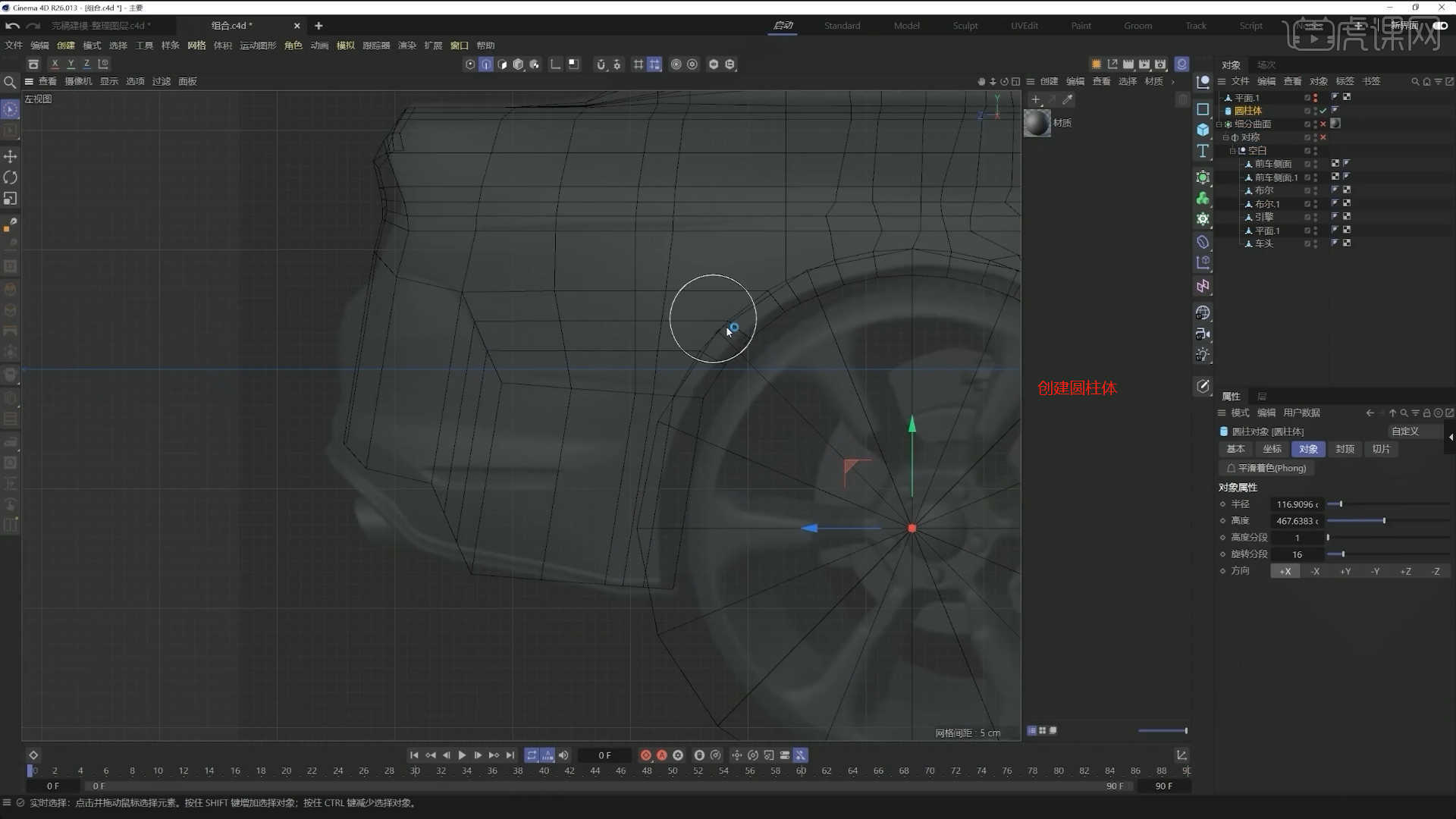1456x819 pixels.
Task: Open the 创建 main menu
Action: 66,45
